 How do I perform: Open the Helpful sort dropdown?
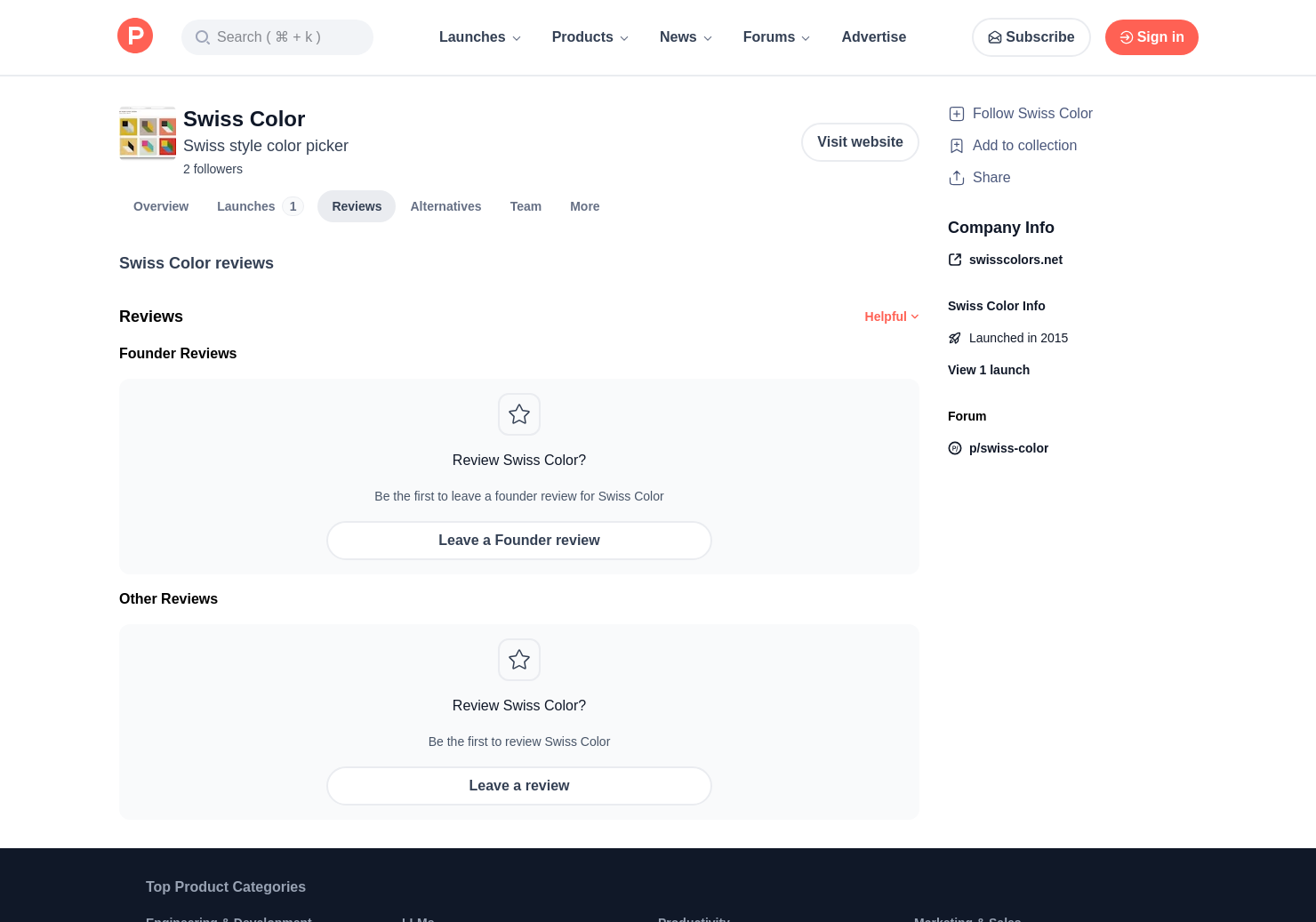pyautogui.click(x=891, y=317)
